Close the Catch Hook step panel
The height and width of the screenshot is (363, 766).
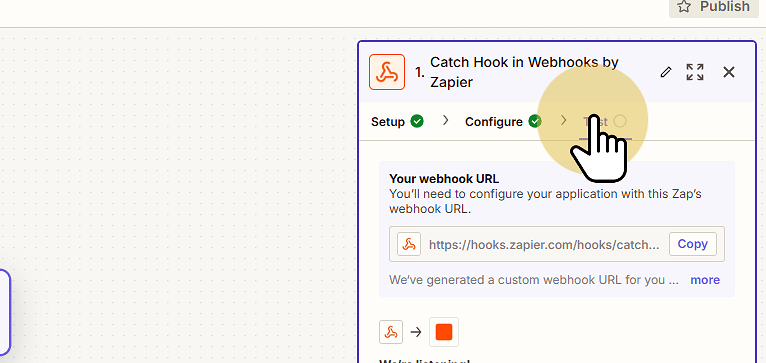[x=729, y=72]
